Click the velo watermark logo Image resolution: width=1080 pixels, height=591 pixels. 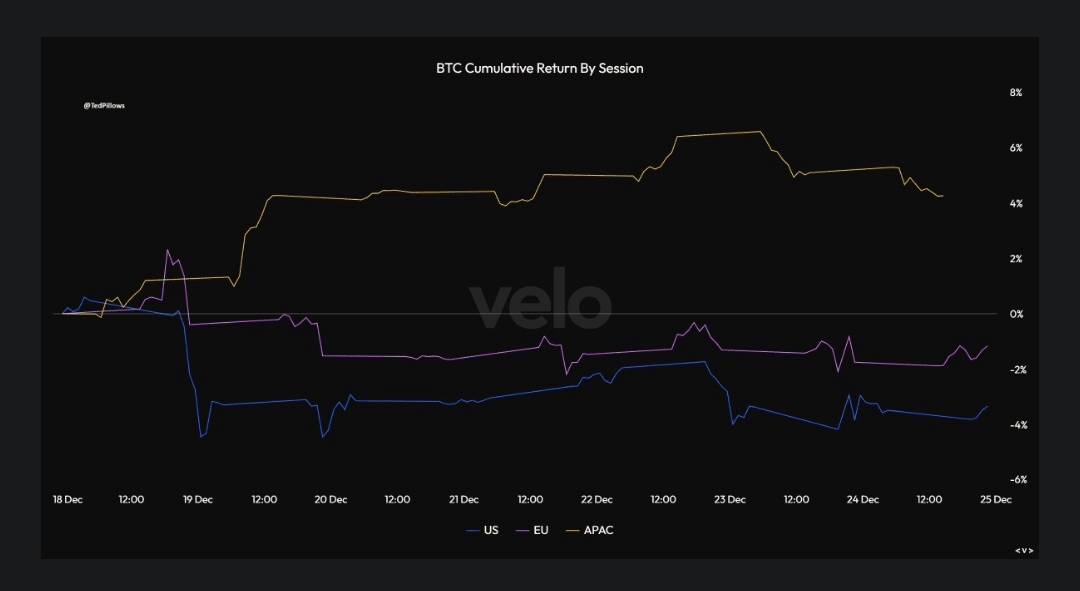coord(540,300)
